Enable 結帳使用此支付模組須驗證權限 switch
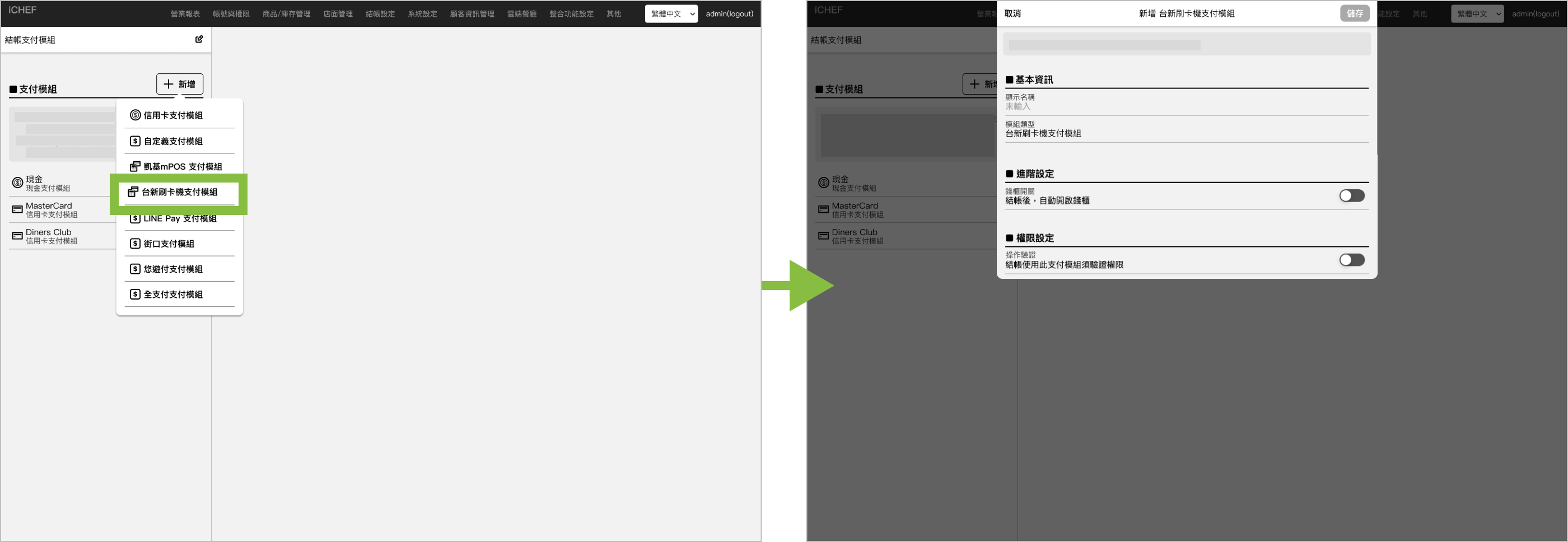The width and height of the screenshot is (1568, 542). click(1351, 260)
